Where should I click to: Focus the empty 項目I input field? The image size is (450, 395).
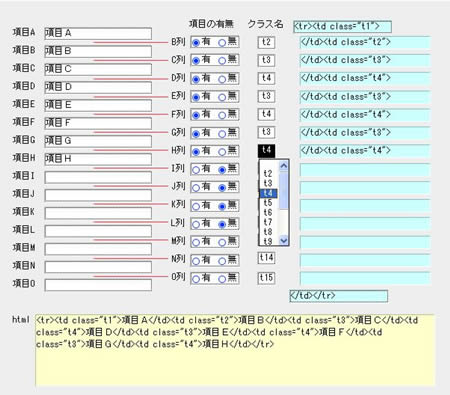[x=98, y=177]
